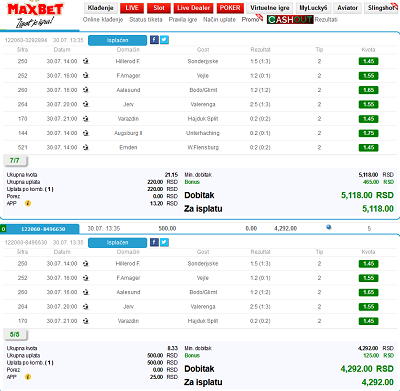Screen dimensions: 400x391
Task: Share second ticket on Twitter
Action: click(x=164, y=242)
